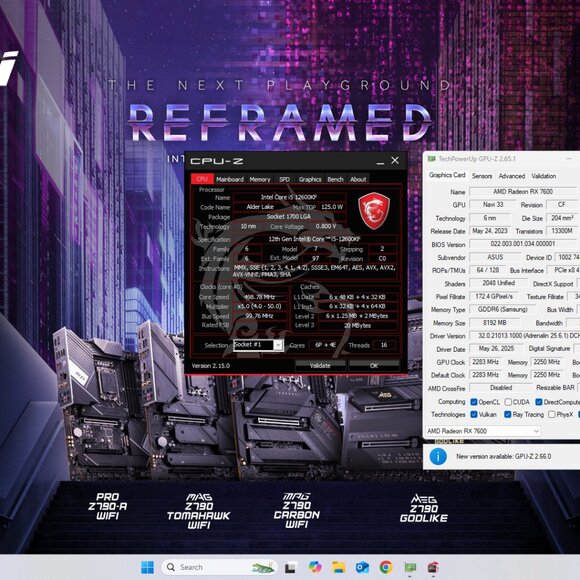Open the Windows Start menu
Image resolution: width=580 pixels, height=580 pixels.
point(148,567)
